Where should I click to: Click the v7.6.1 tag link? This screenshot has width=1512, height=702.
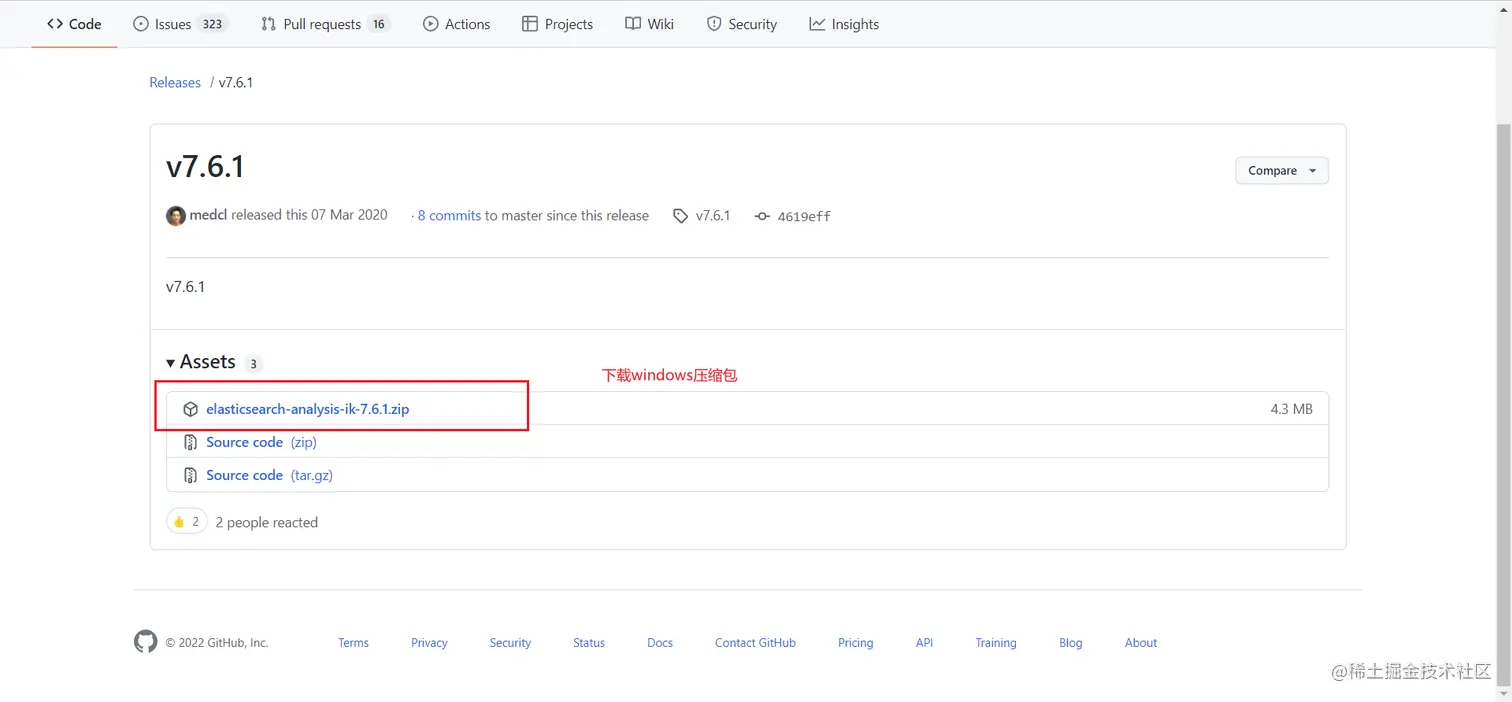tap(713, 216)
